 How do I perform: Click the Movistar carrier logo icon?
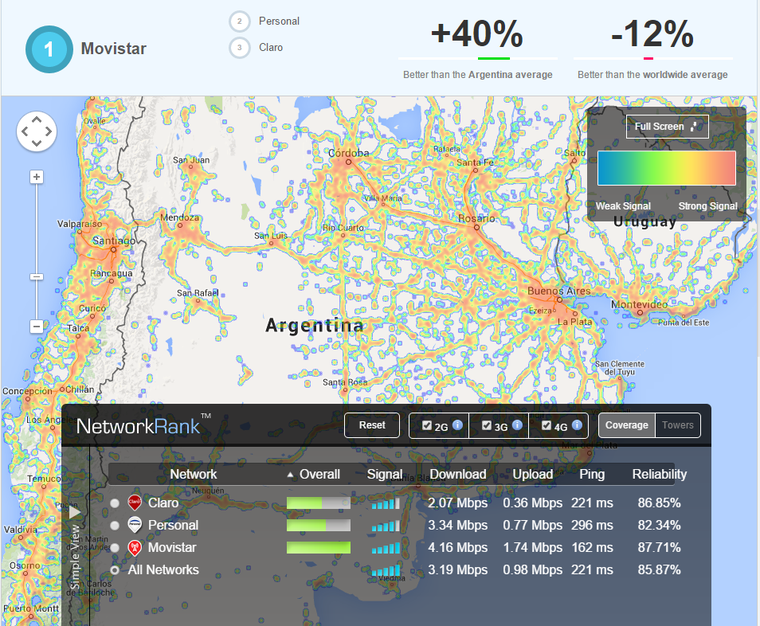pyautogui.click(x=134, y=547)
